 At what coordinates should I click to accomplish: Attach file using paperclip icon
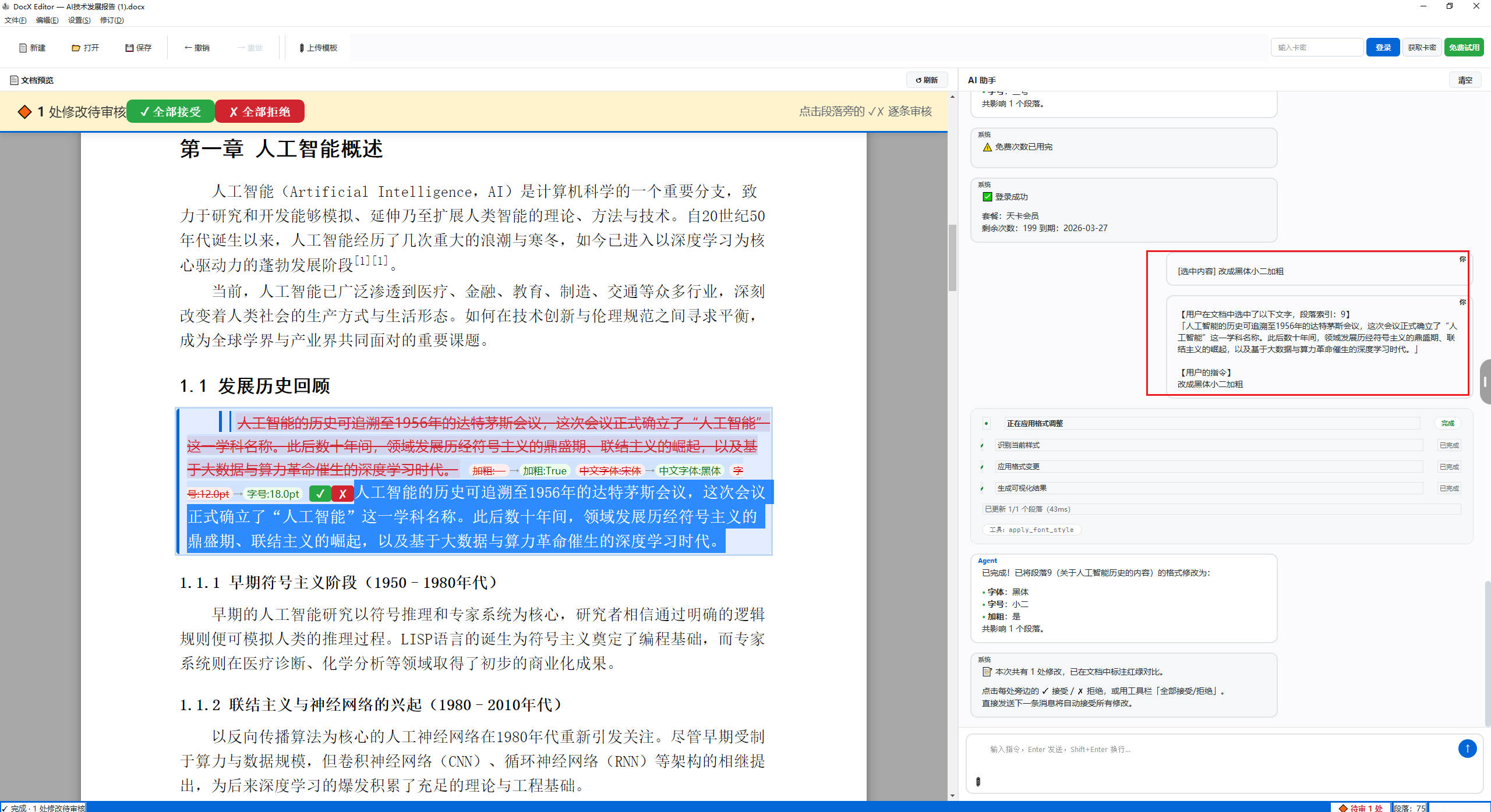[x=978, y=782]
